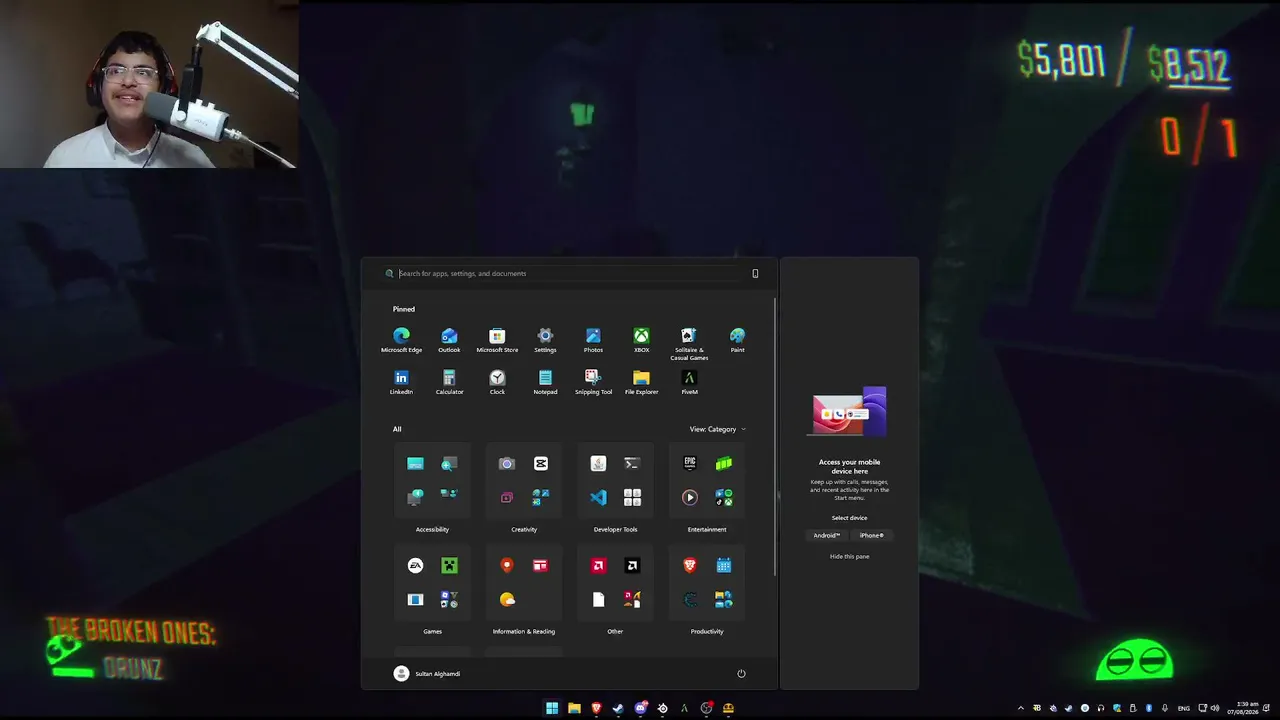Launch Solitaire & Casual Games
Screen dimensions: 1280x720
689,343
